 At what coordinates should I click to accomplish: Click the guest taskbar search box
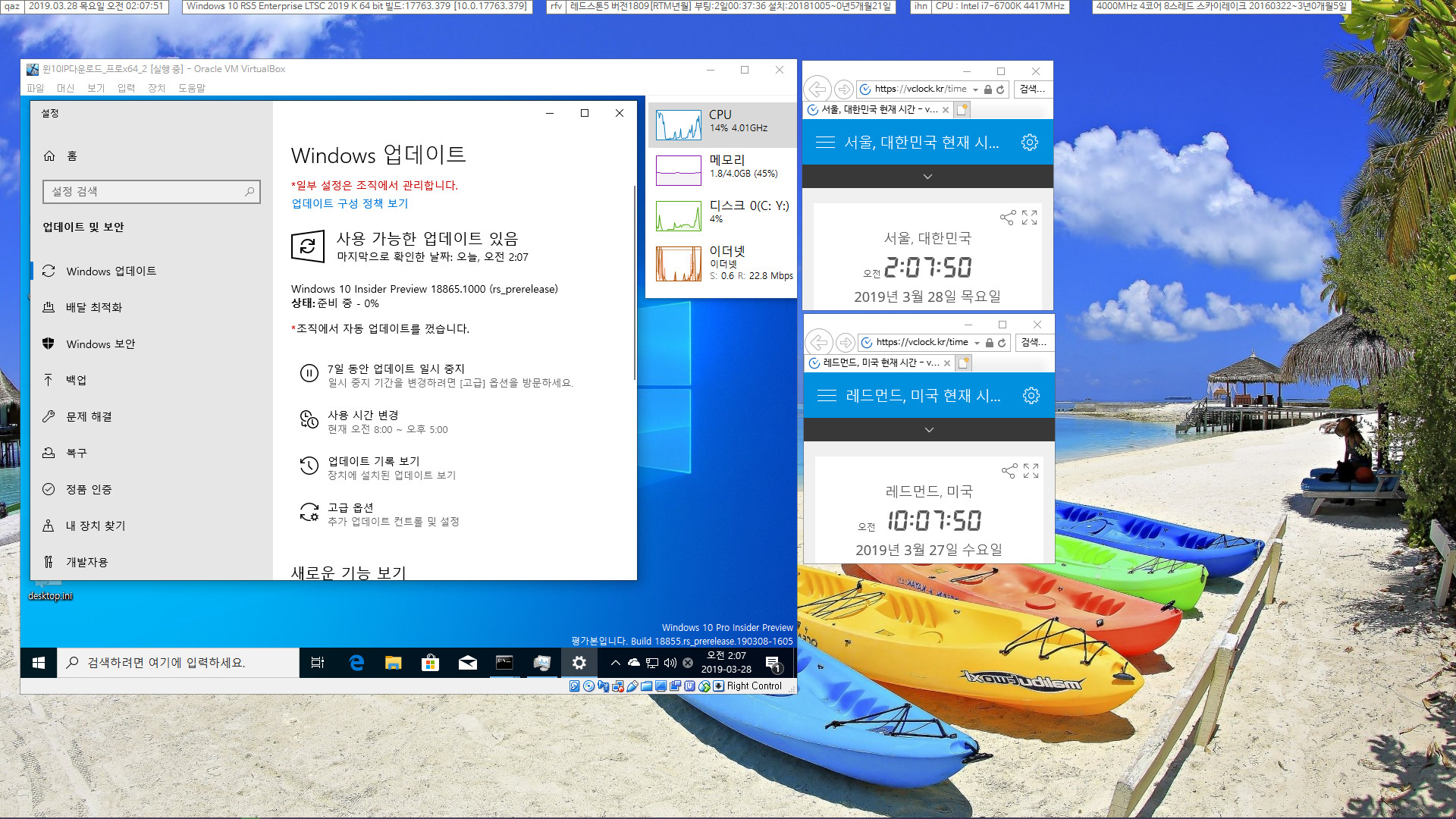tap(178, 663)
